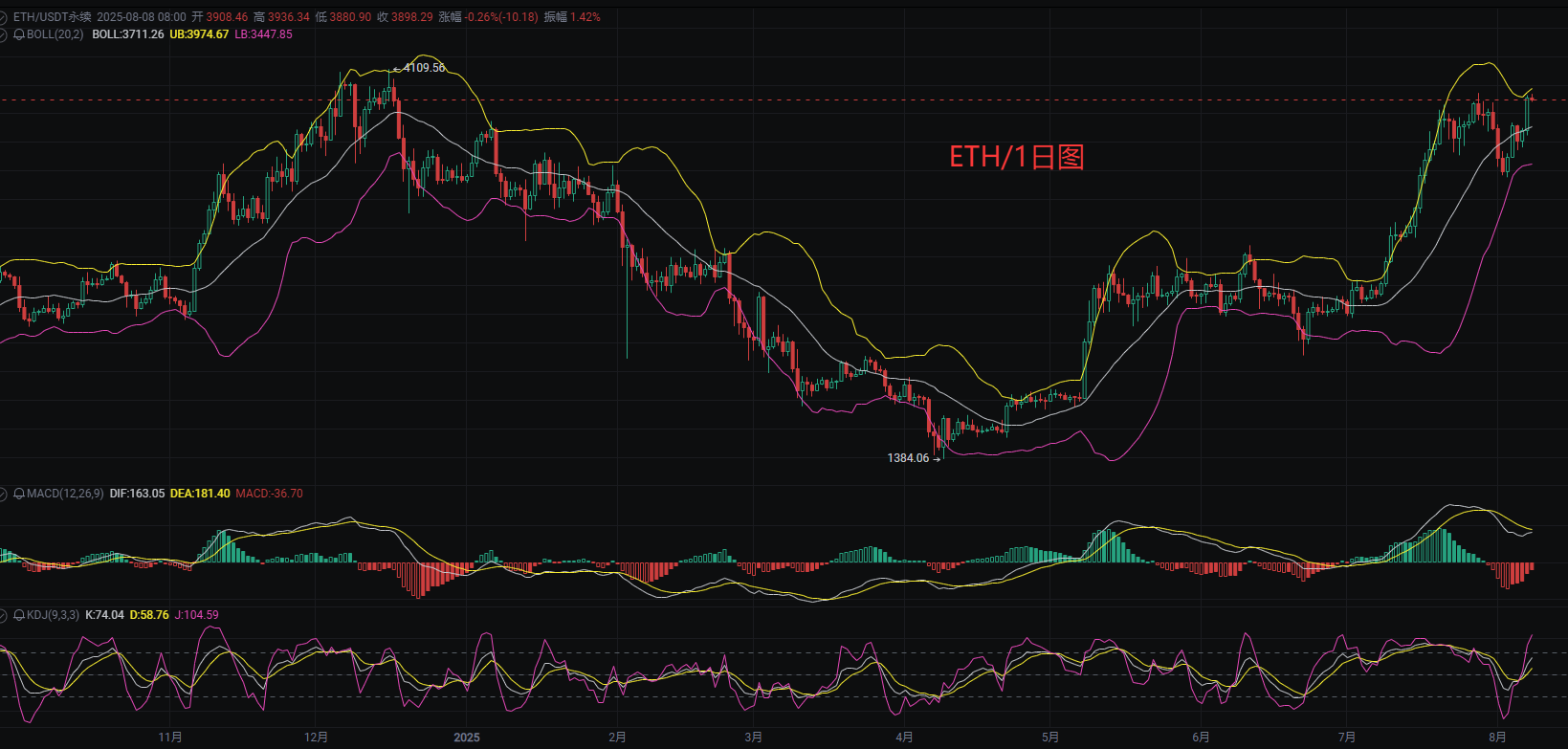Click the red dashed current price line
Viewport: 1568px width, 749px height.
click(x=765, y=99)
